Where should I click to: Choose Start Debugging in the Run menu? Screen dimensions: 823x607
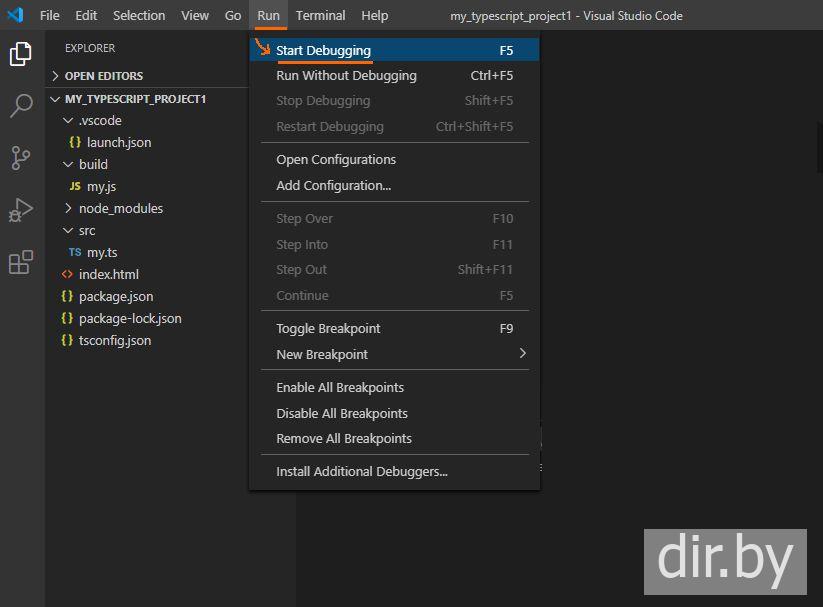[x=323, y=50]
